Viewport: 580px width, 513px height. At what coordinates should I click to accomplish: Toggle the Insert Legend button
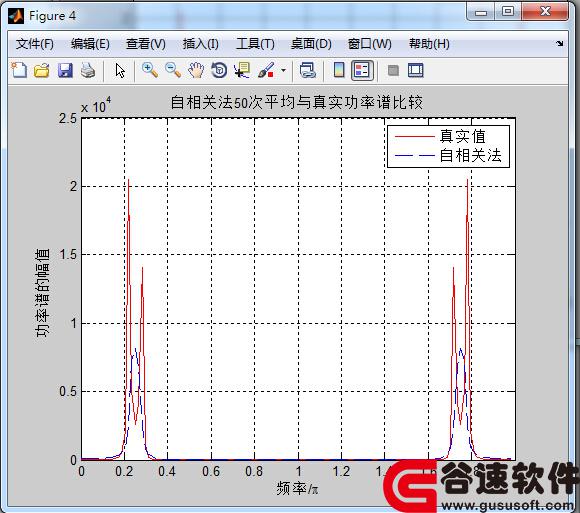361,70
